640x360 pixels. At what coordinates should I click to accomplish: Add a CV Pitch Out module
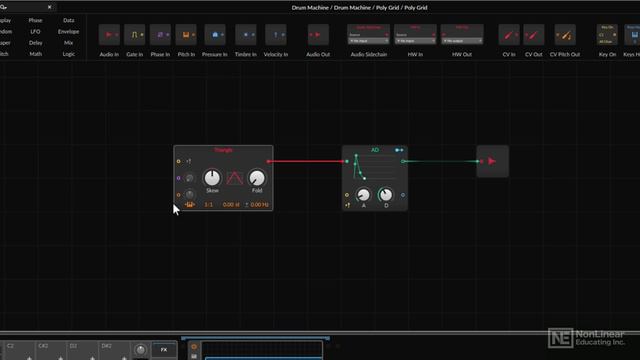click(565, 35)
